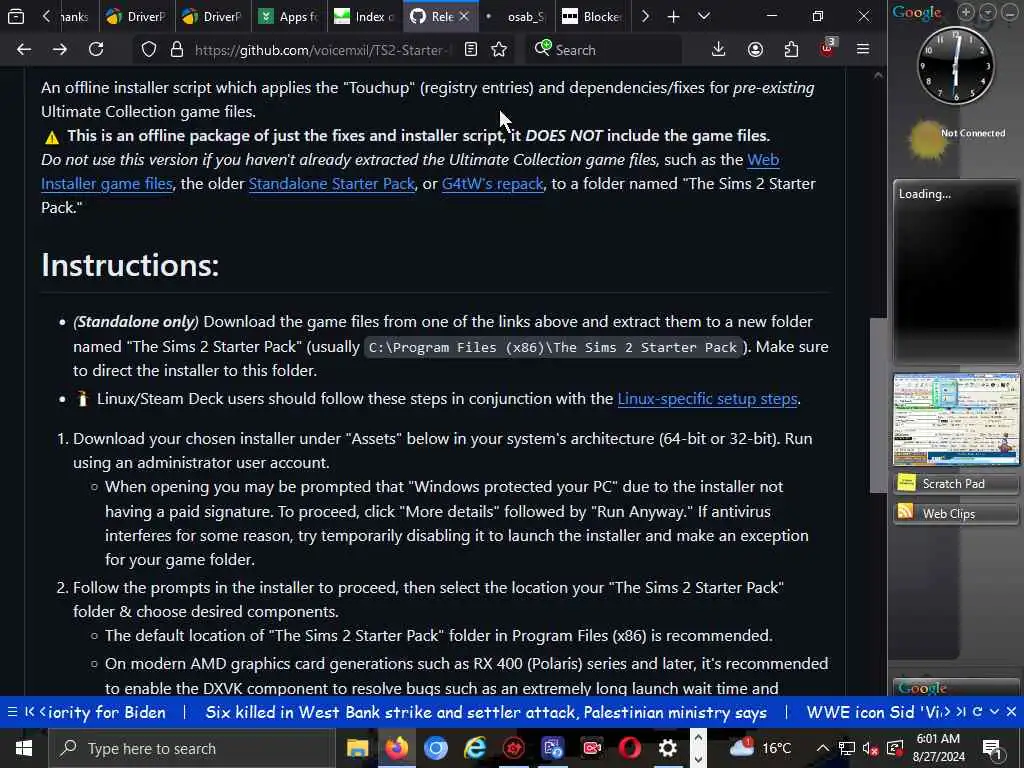Open Opera browser from the taskbar
Screen dimensions: 1024x768
630,748
